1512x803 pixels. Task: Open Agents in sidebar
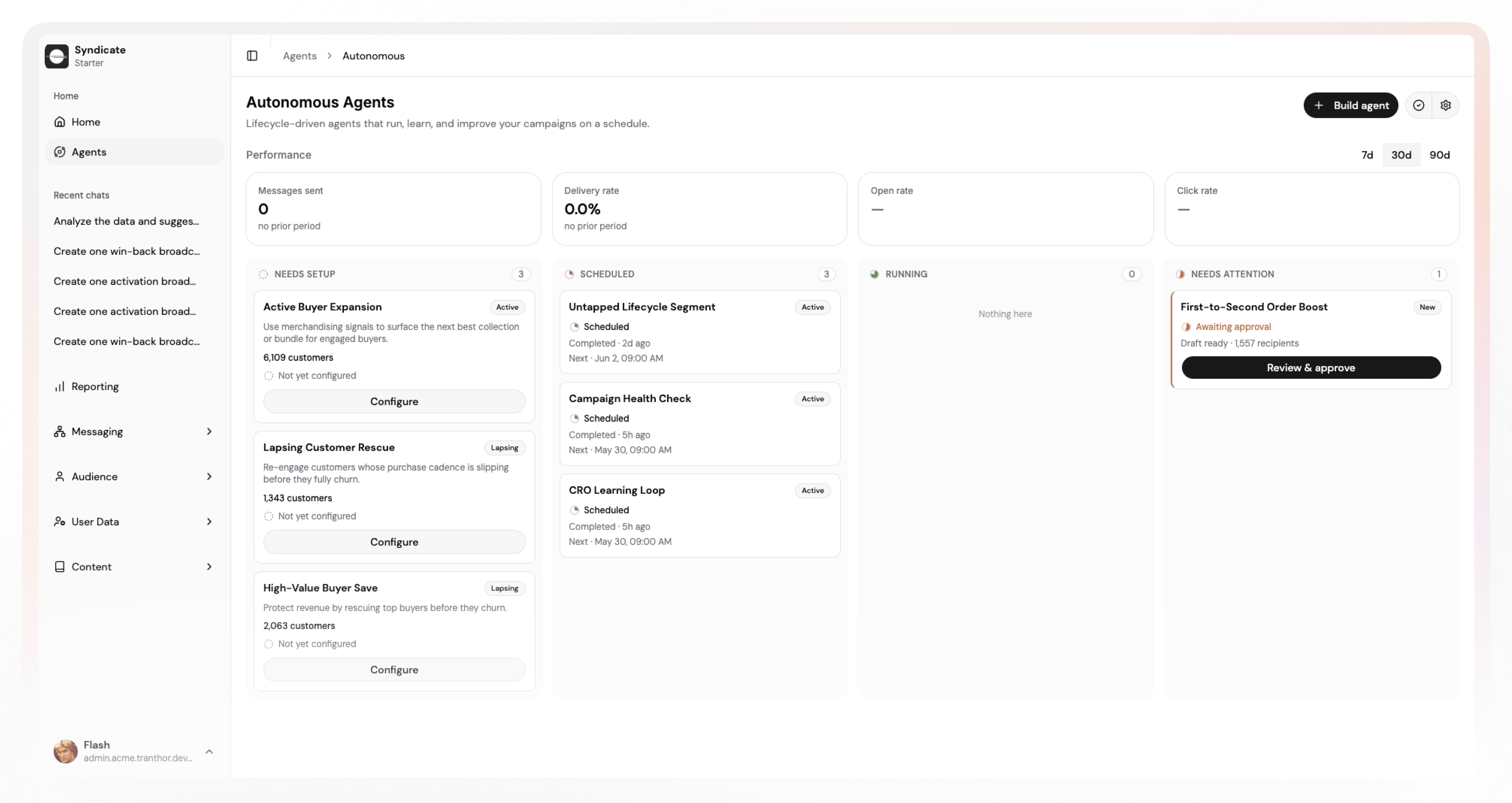click(134, 152)
